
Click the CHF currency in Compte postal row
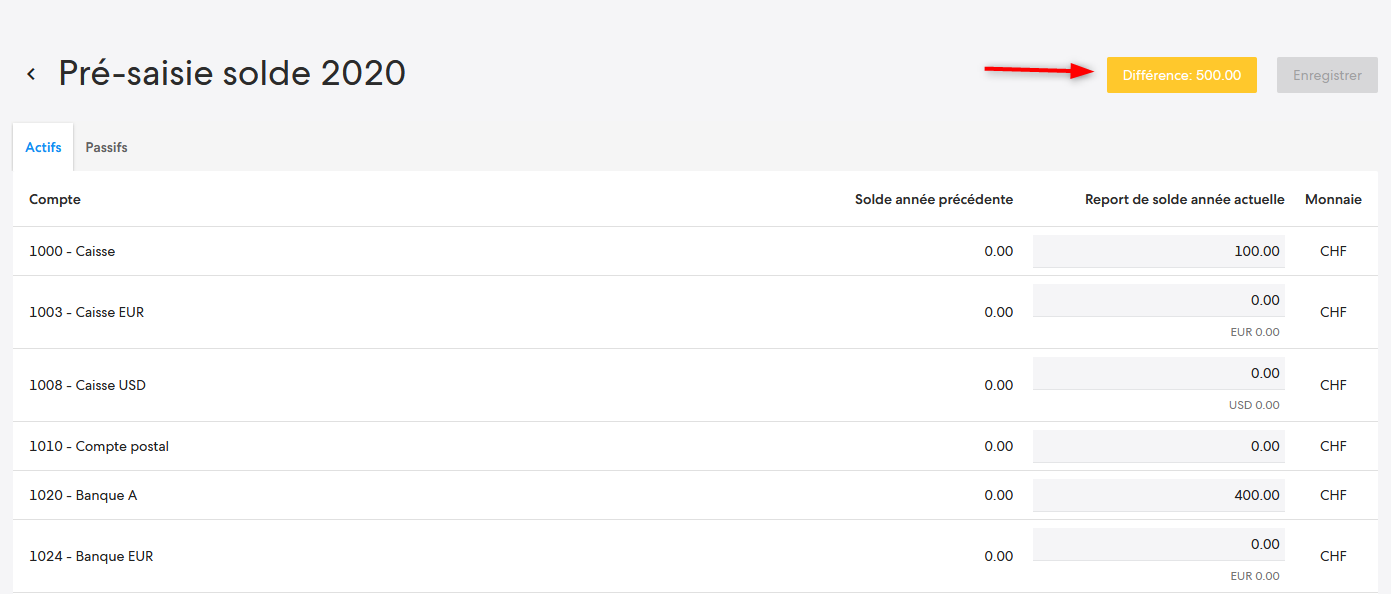click(x=1333, y=446)
